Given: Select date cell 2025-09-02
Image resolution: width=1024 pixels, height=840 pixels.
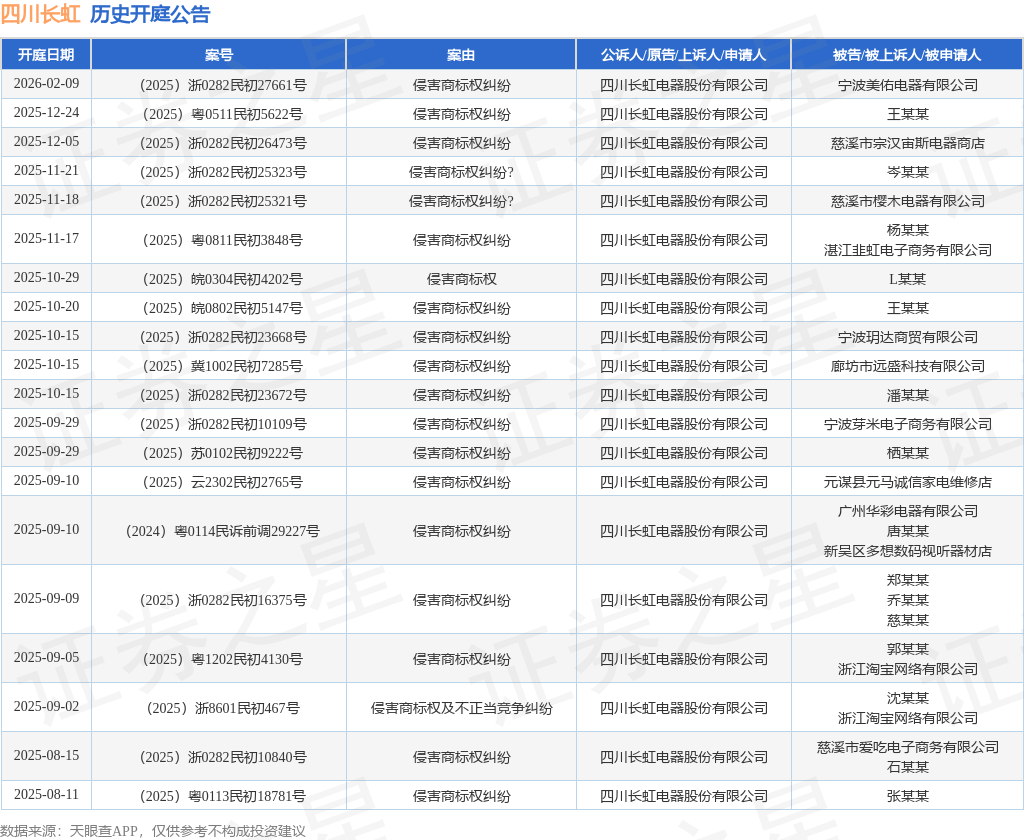Looking at the screenshot, I should coord(46,706).
